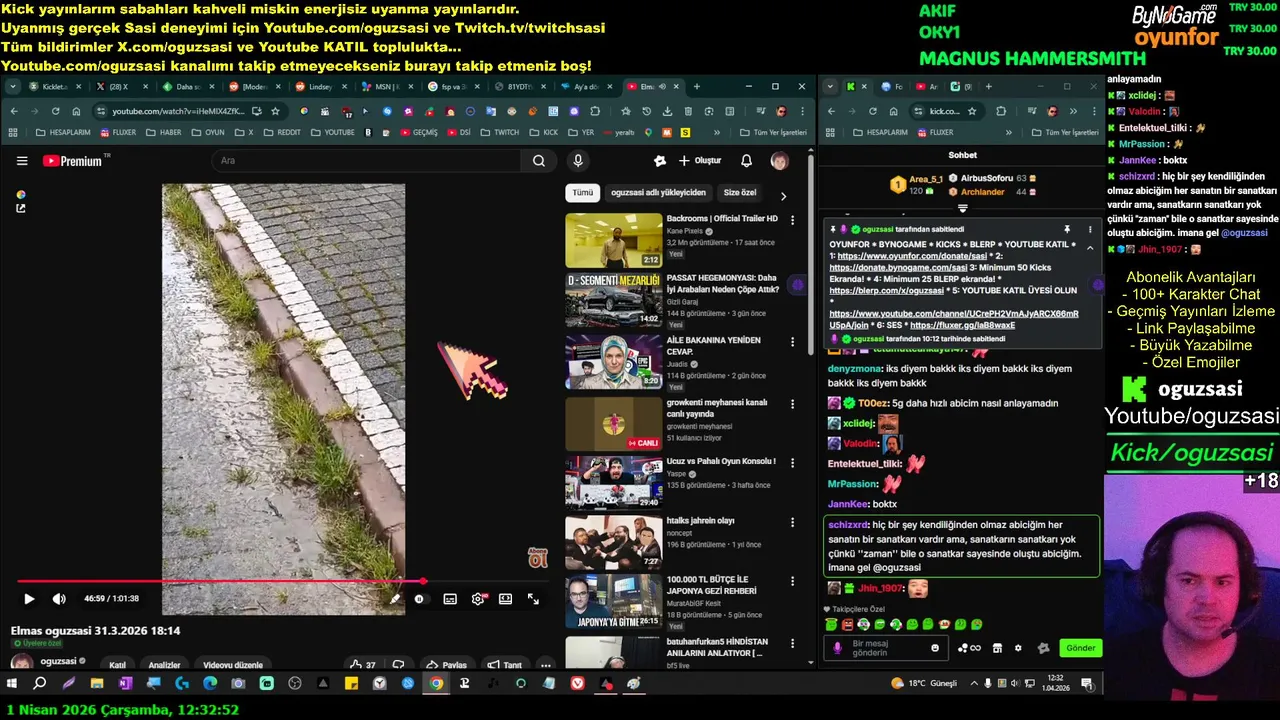The height and width of the screenshot is (720, 1280).
Task: Like the video showing 37 likes
Action: (x=362, y=665)
